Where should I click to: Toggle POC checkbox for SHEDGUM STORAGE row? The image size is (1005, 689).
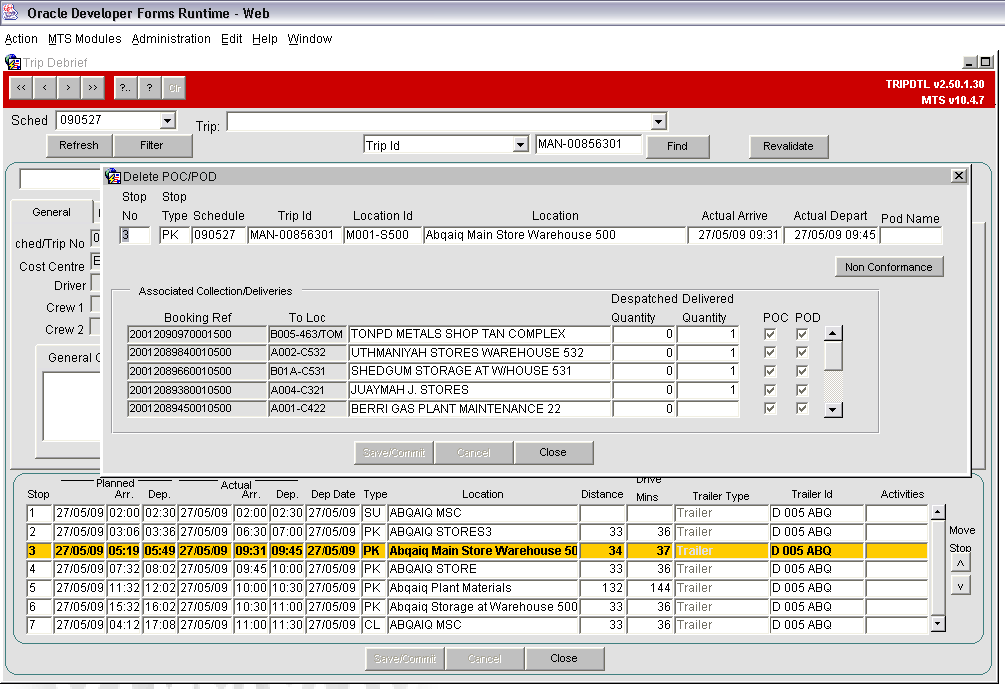770,371
